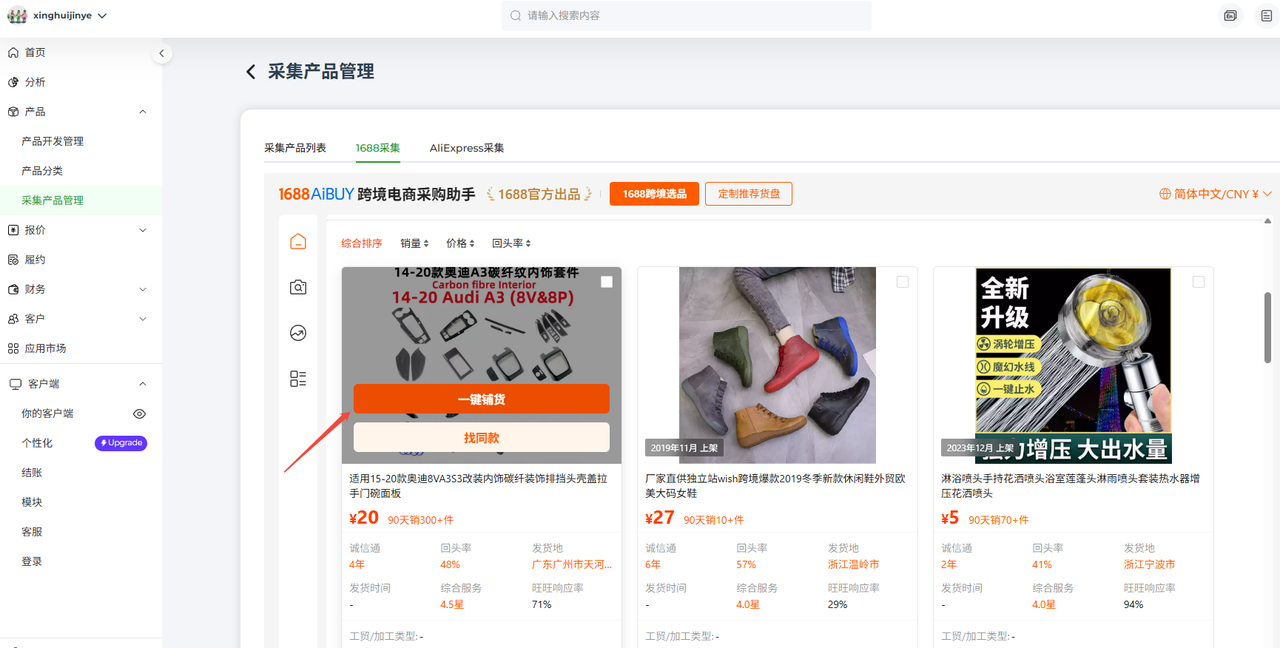Expand the 客户 menu section
Image resolution: width=1280 pixels, height=648 pixels.
(143, 319)
